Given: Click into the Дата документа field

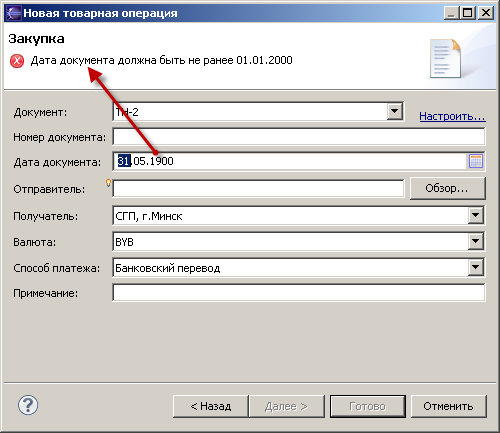Looking at the screenshot, I should [x=290, y=161].
